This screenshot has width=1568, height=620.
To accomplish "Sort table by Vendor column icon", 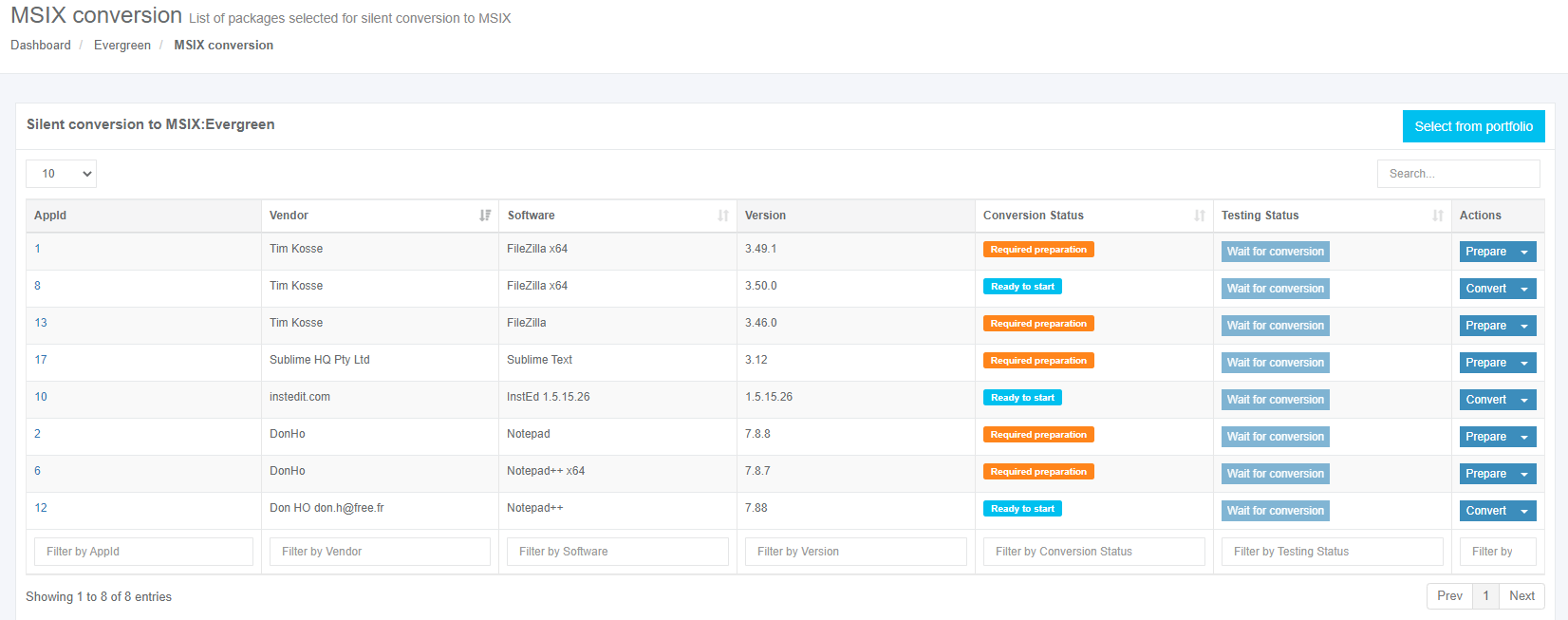I will [485, 216].
